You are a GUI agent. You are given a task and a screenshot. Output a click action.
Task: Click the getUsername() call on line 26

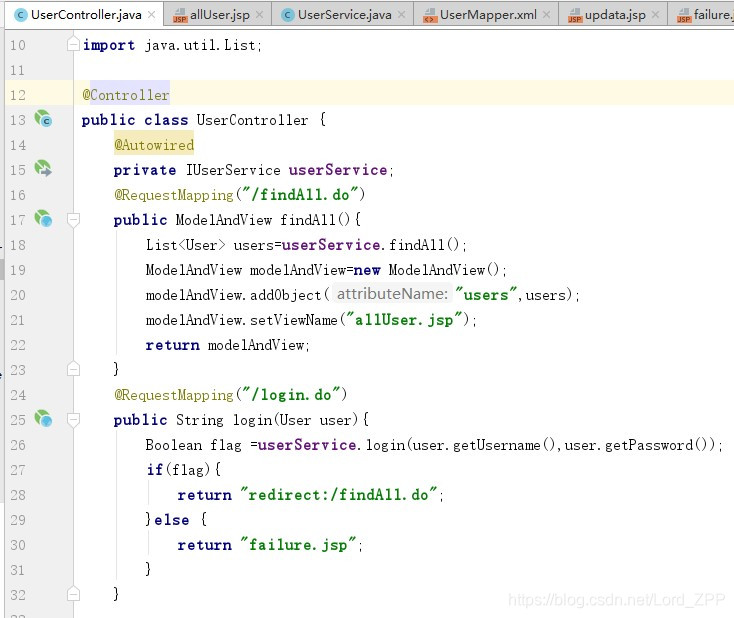pos(504,445)
